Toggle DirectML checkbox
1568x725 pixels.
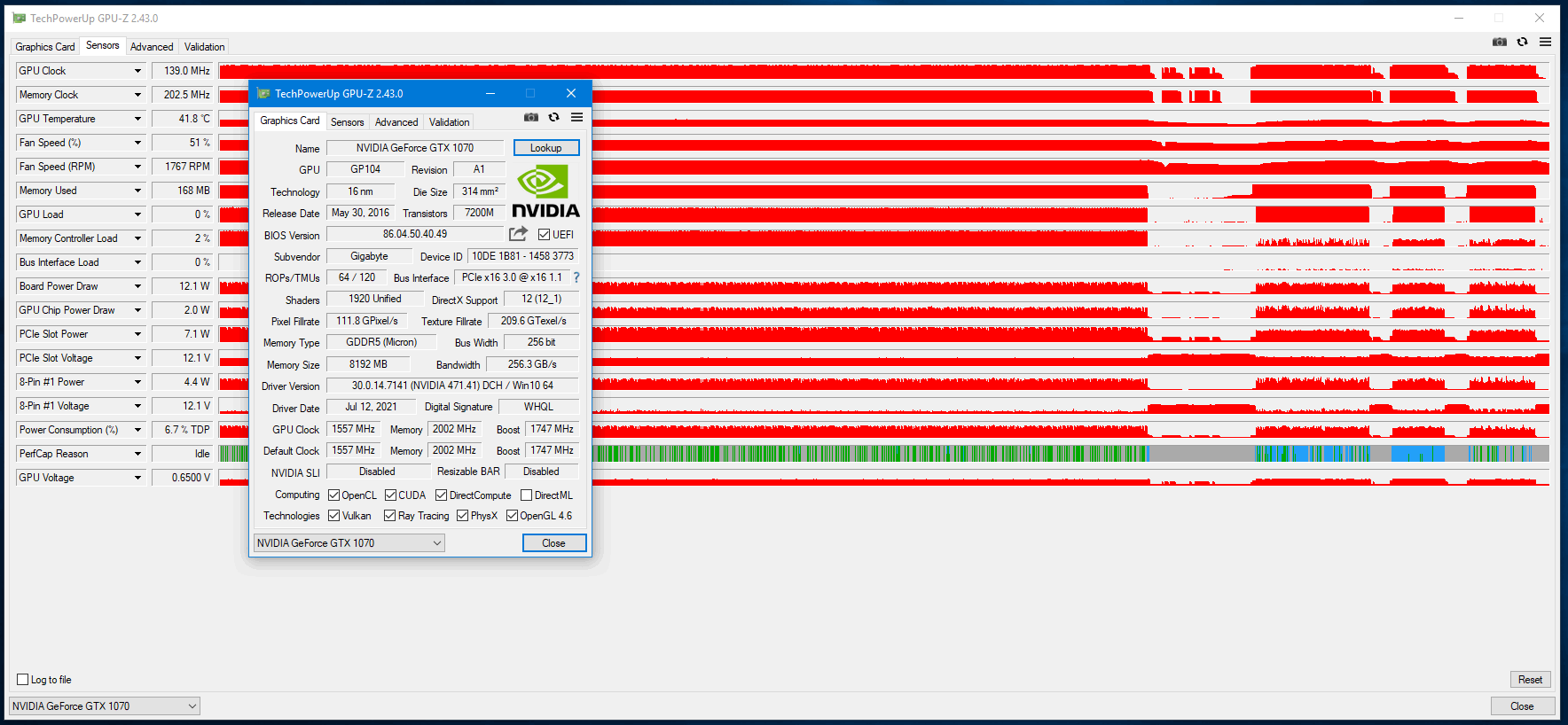(527, 495)
